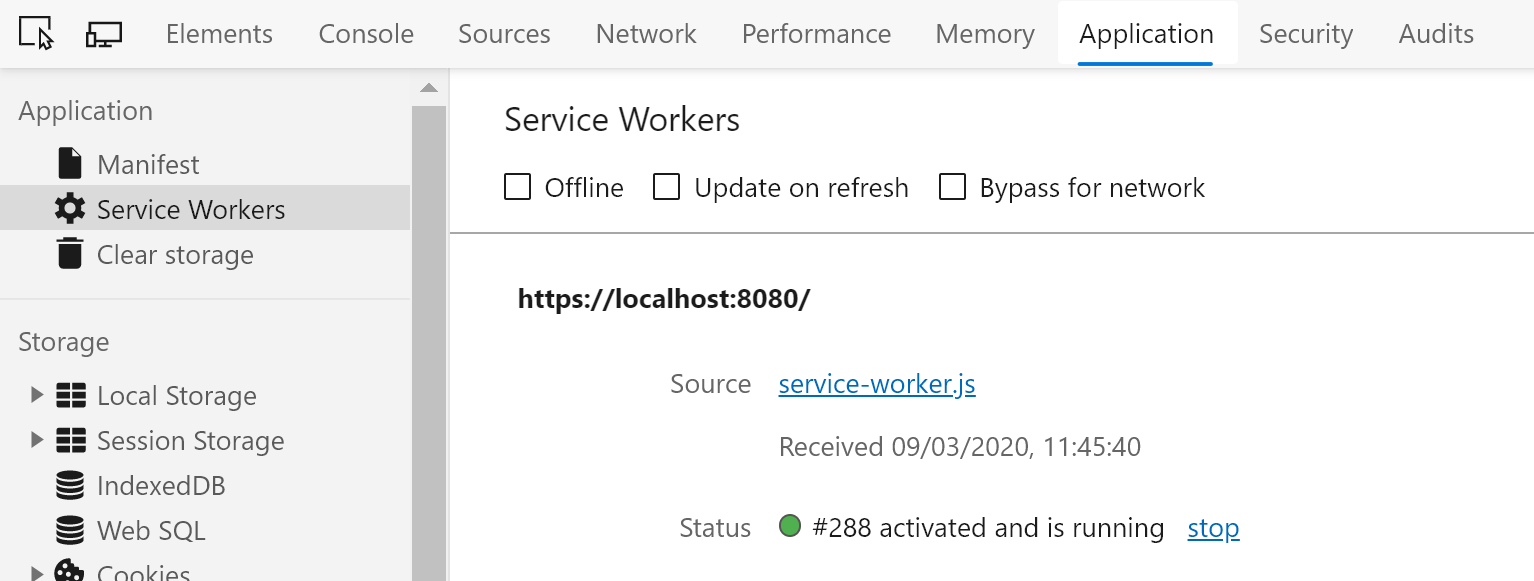Open Clear storage settings
The width and height of the screenshot is (1534, 581).
[176, 254]
